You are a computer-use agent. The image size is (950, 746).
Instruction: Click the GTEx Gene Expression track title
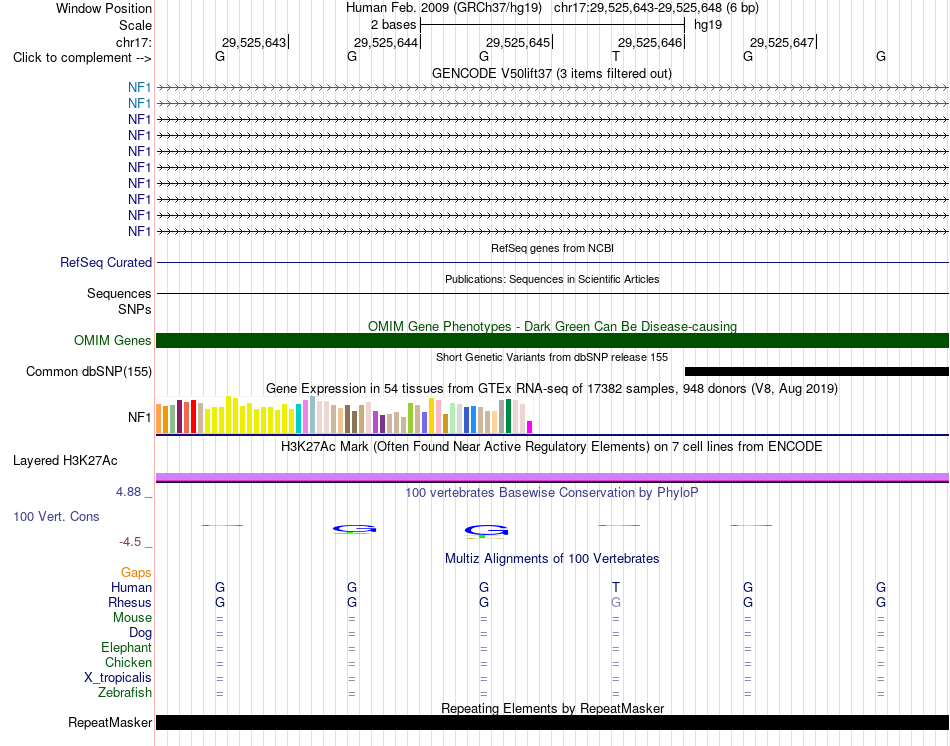pos(552,388)
